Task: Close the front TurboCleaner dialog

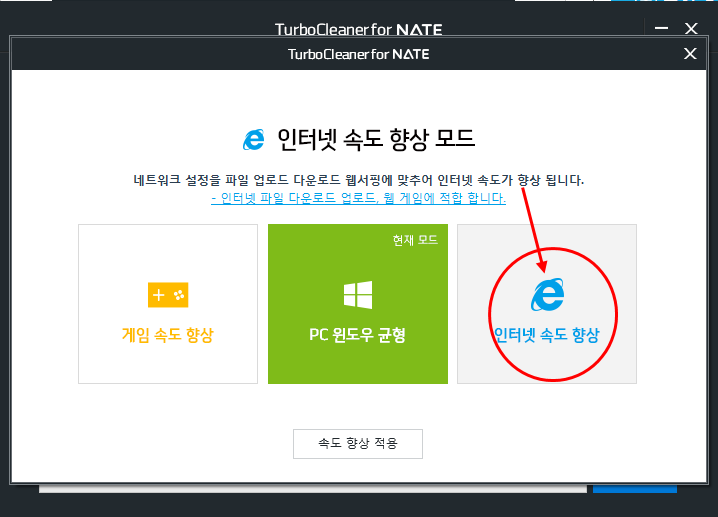Action: click(690, 54)
